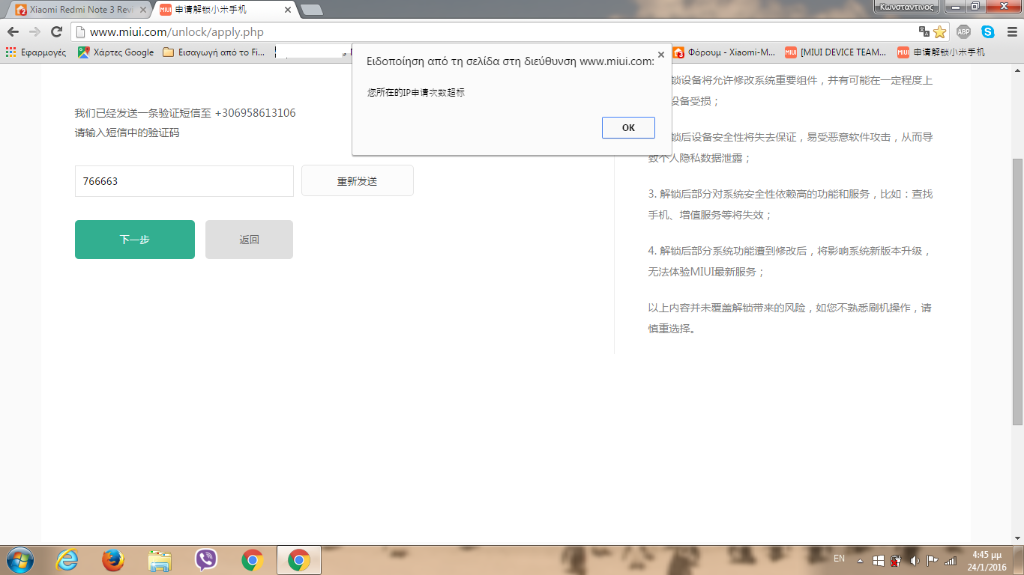Open the Εισαγωγή από το Fi... bookmarks folder
Viewport: 1024px width, 575px height.
coord(214,52)
